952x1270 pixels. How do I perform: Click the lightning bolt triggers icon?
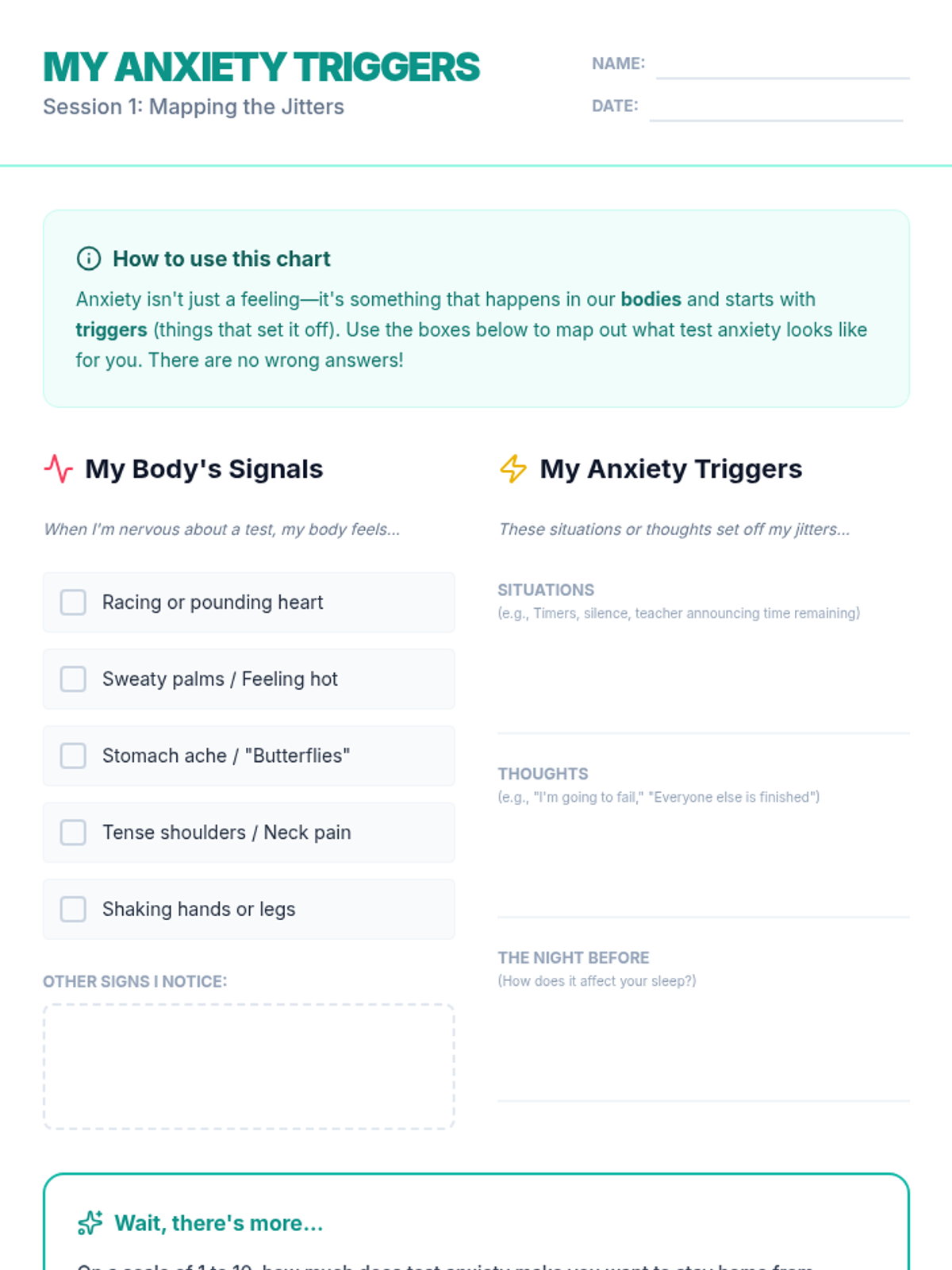[513, 469]
